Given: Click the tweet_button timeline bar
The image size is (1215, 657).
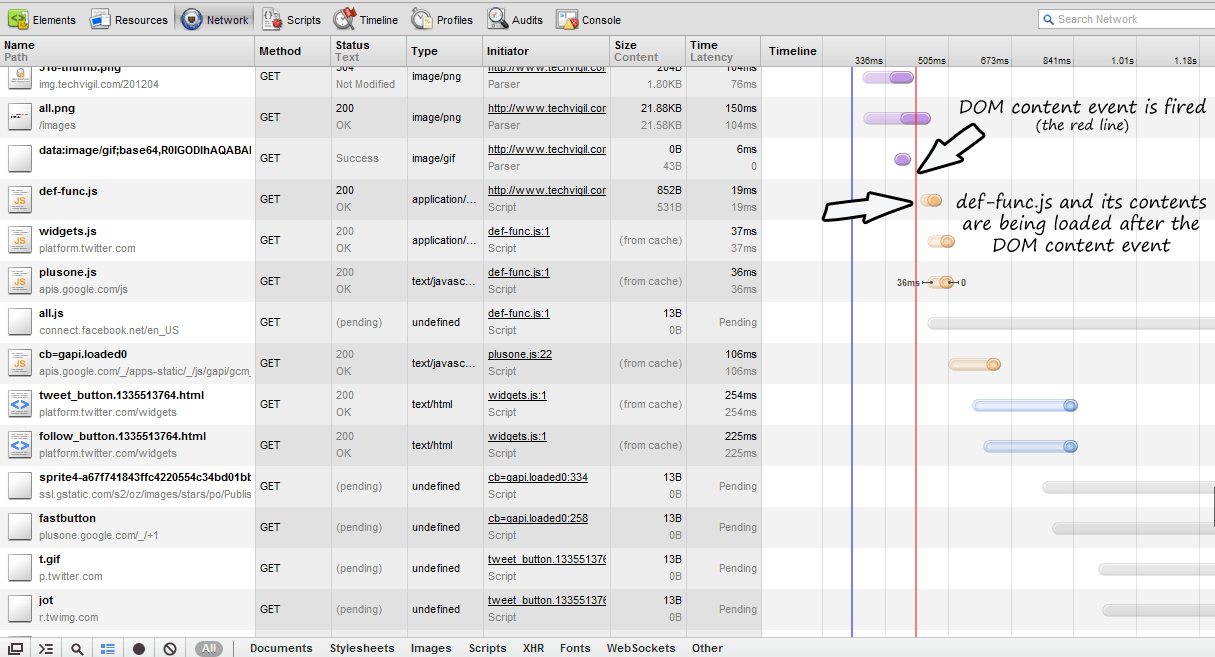Looking at the screenshot, I should [x=1025, y=405].
